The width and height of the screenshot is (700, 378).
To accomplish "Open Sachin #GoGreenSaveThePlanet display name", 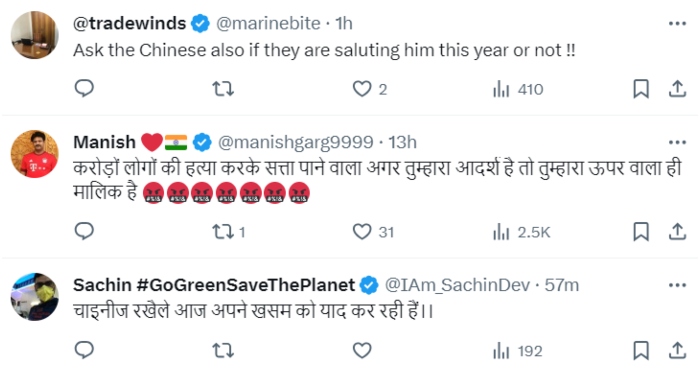I will [214, 285].
